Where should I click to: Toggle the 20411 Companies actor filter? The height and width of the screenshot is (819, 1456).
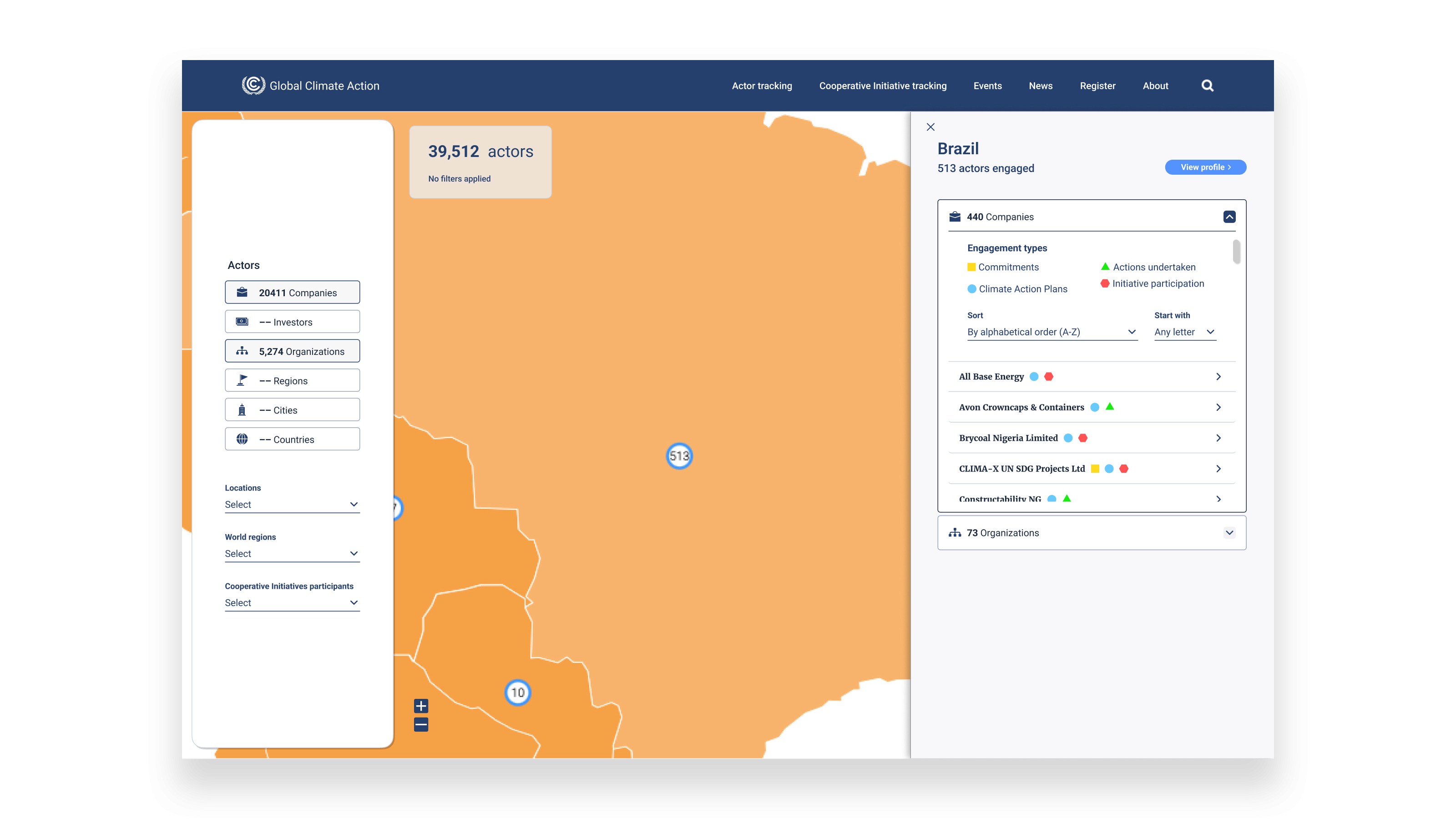coord(292,293)
